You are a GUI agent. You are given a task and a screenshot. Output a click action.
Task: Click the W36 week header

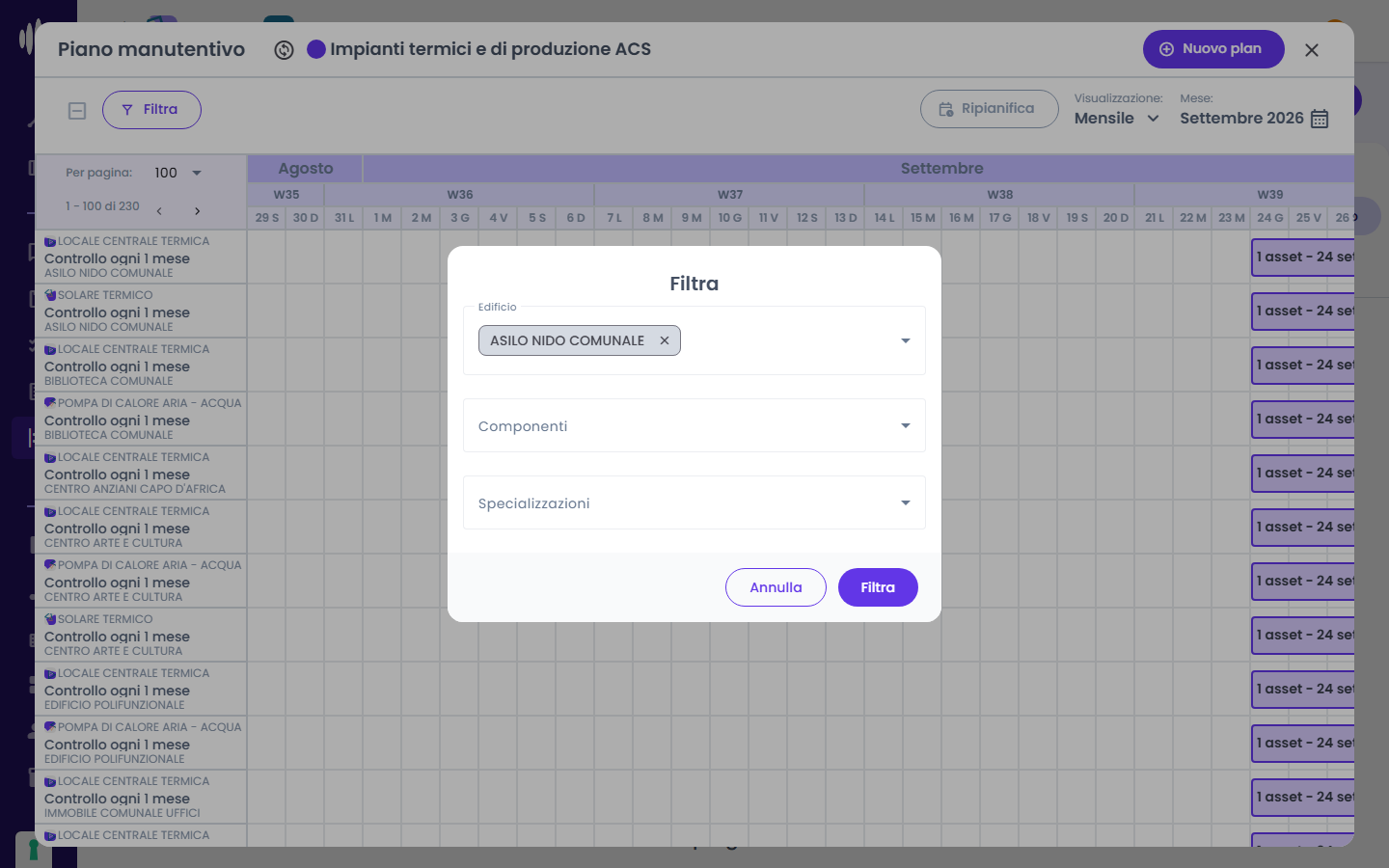point(460,194)
